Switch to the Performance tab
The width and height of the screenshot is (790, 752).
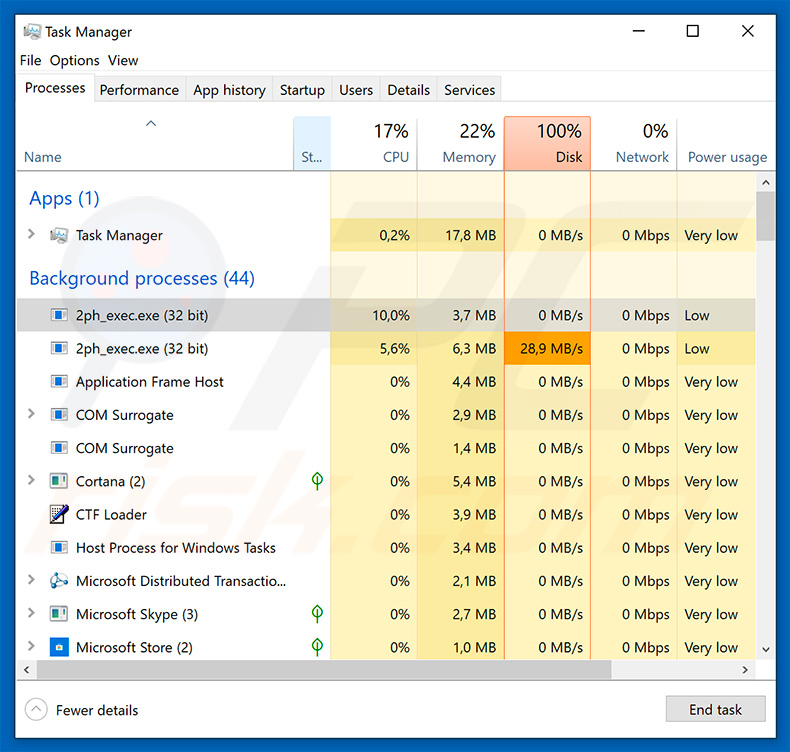point(139,90)
